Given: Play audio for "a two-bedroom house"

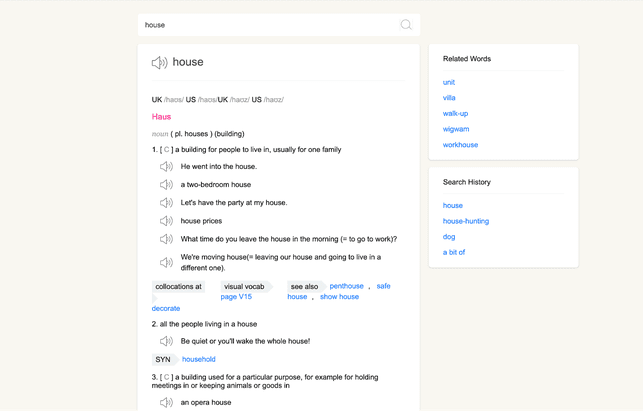Looking at the screenshot, I should [166, 185].
